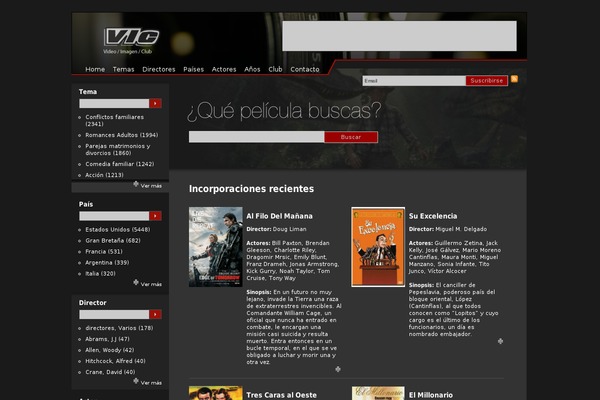Open Crane, David (40) director

pos(110,372)
